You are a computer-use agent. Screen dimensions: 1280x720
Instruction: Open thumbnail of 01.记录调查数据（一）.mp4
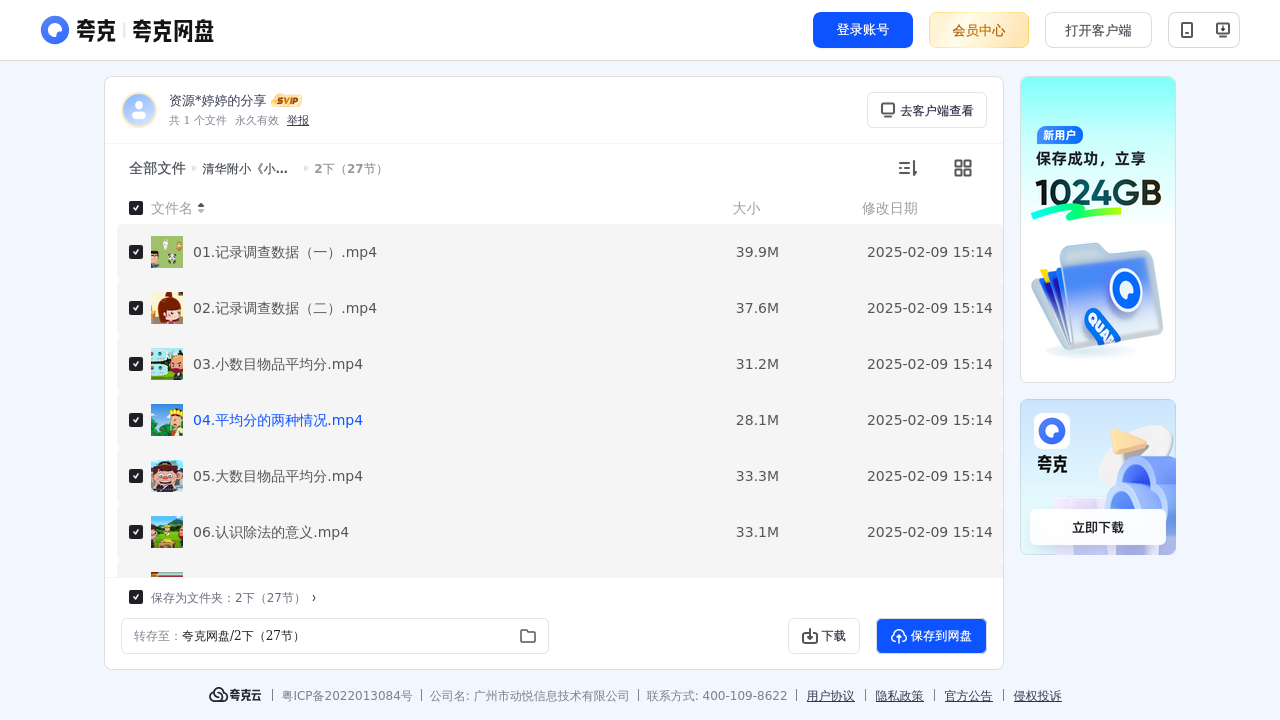(167, 252)
